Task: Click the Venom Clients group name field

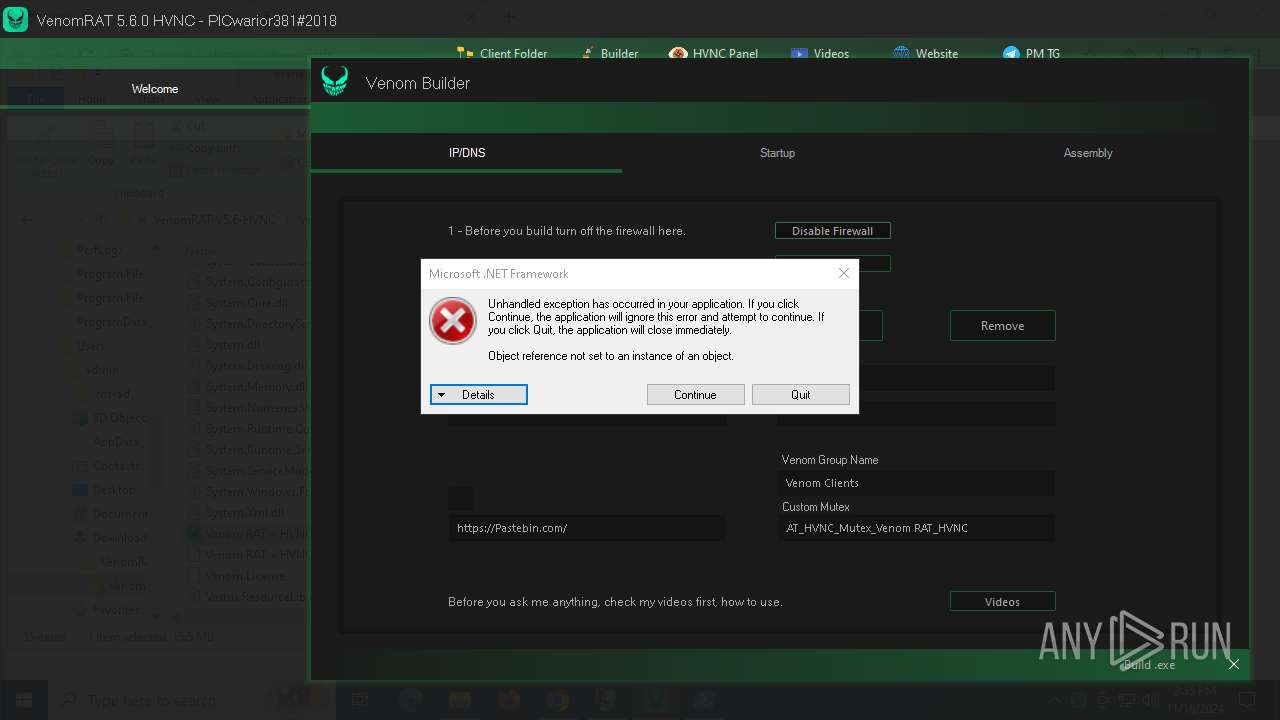Action: 916,483
